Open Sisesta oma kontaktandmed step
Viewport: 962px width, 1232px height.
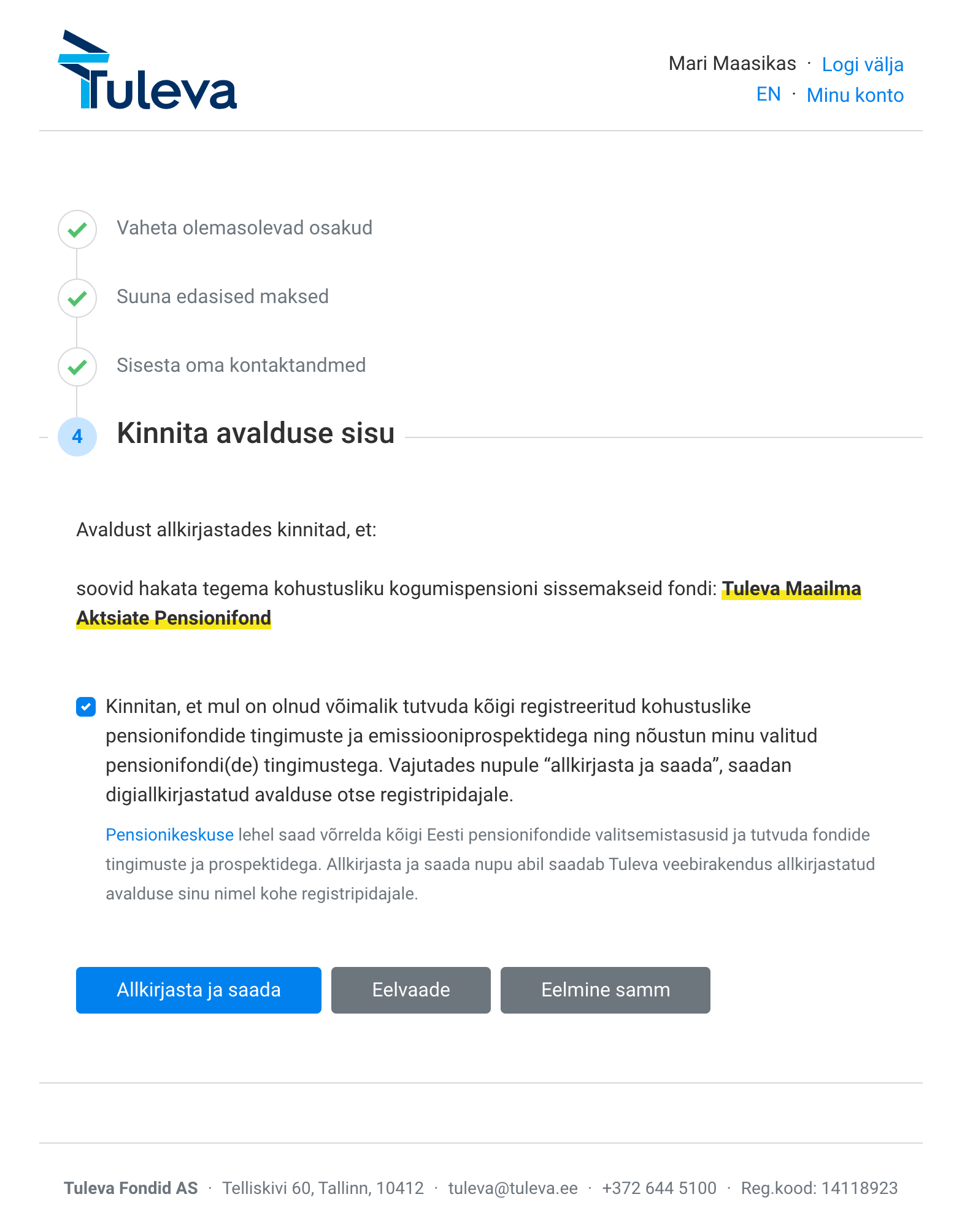(241, 366)
